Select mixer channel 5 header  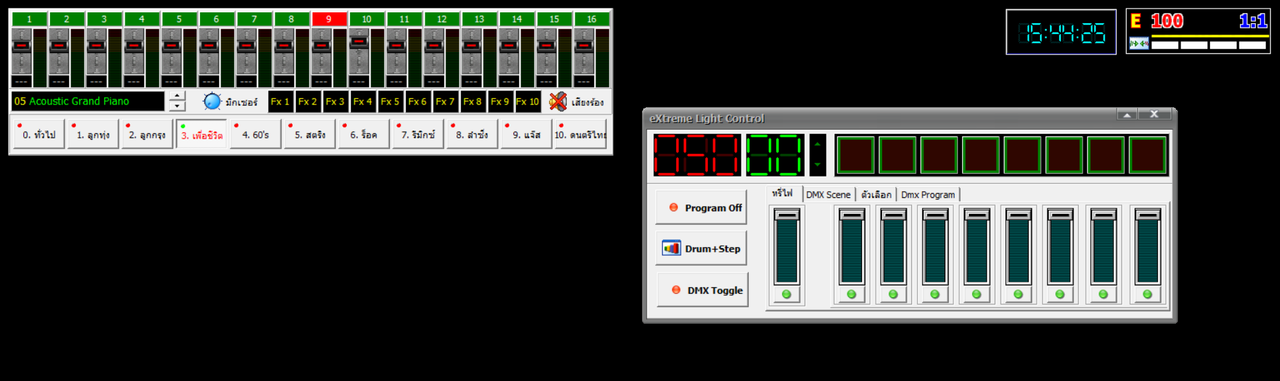(x=180, y=19)
